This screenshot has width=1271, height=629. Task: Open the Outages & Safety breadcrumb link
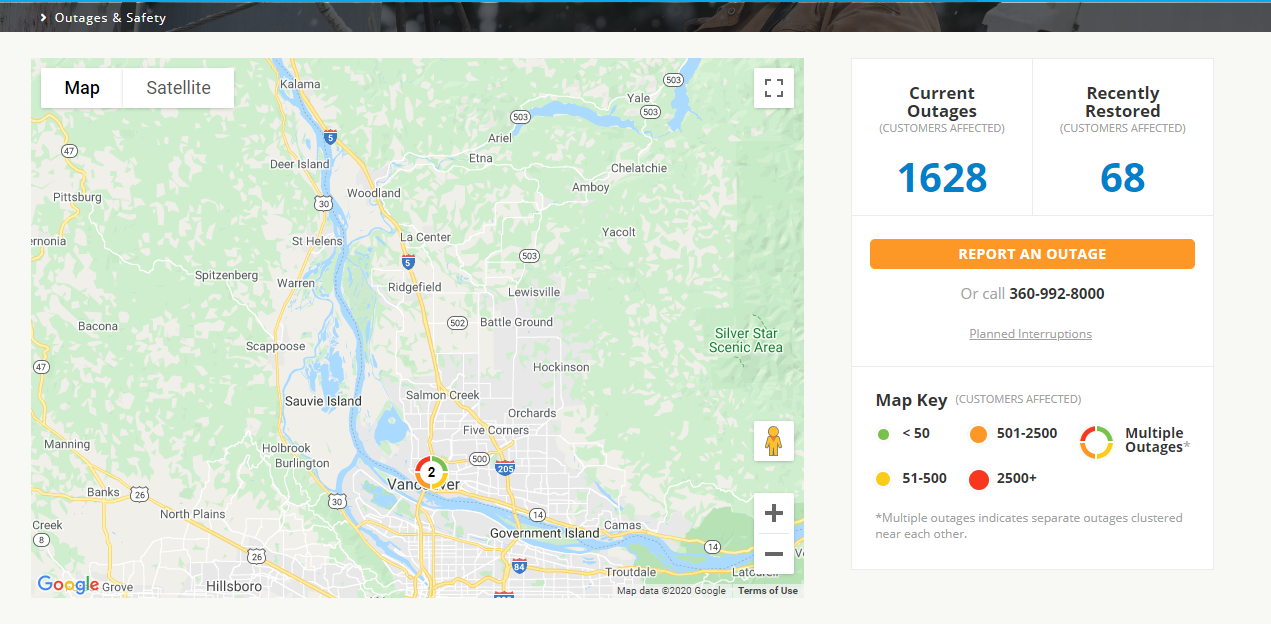[110, 18]
